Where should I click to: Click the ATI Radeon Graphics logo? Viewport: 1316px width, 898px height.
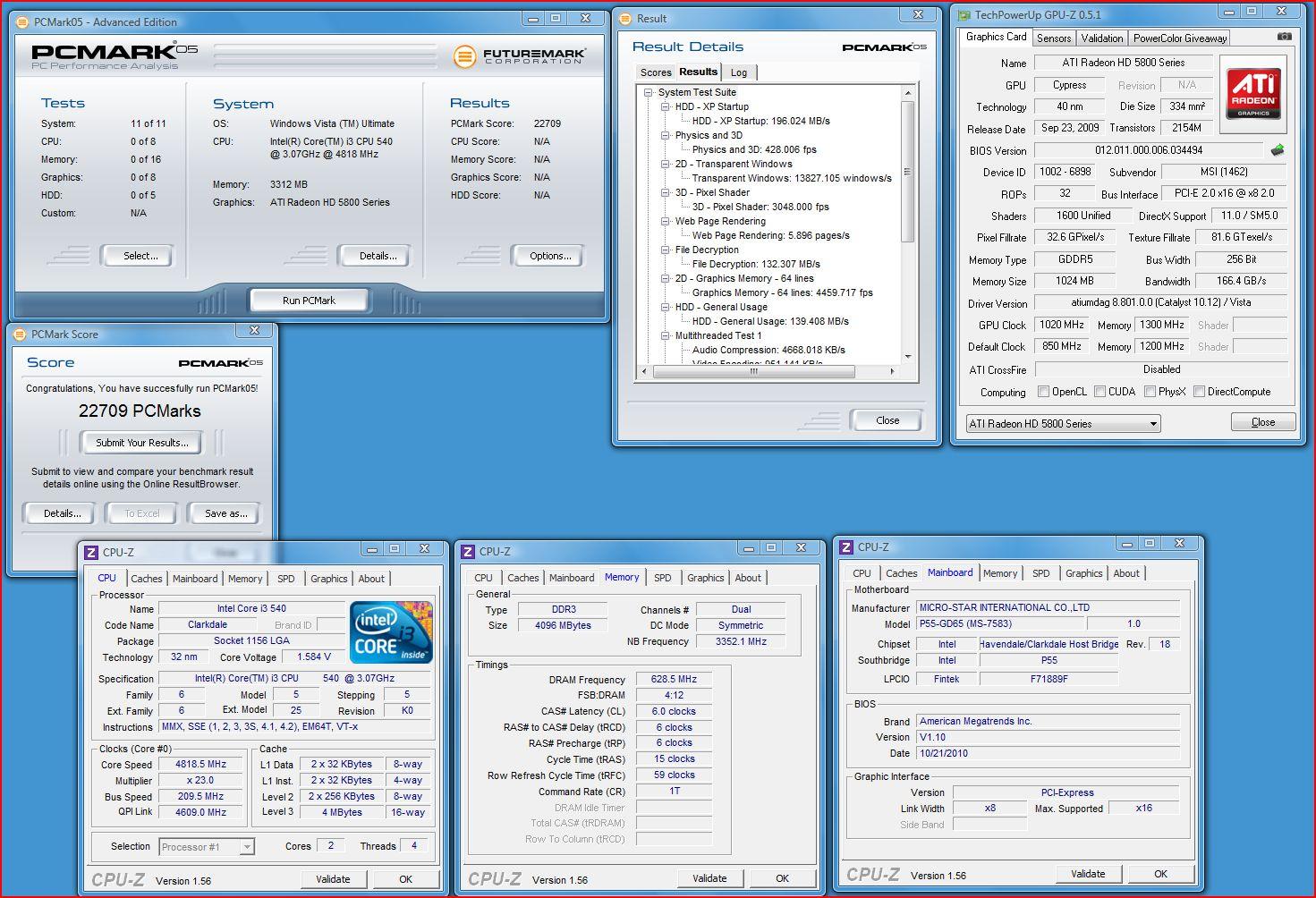tap(1252, 93)
